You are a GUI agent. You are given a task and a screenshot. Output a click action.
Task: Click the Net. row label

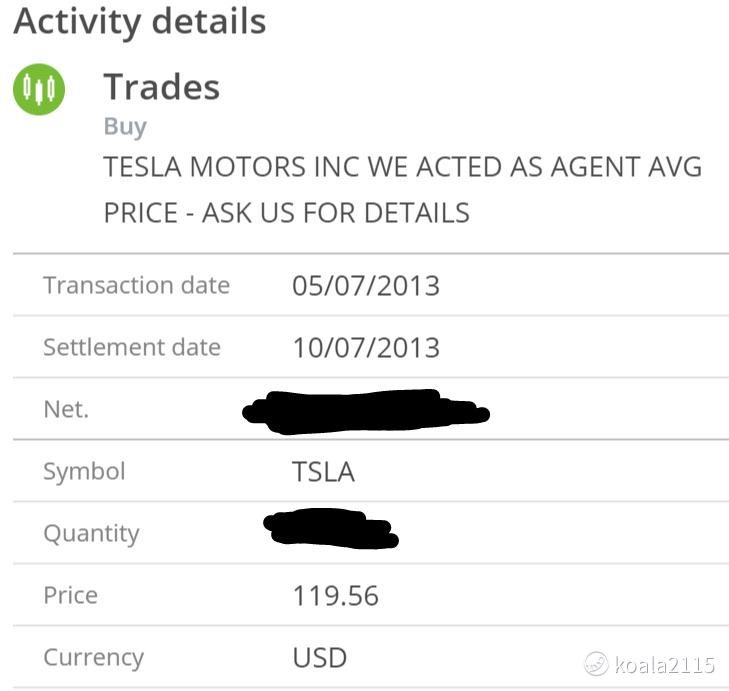(x=66, y=410)
